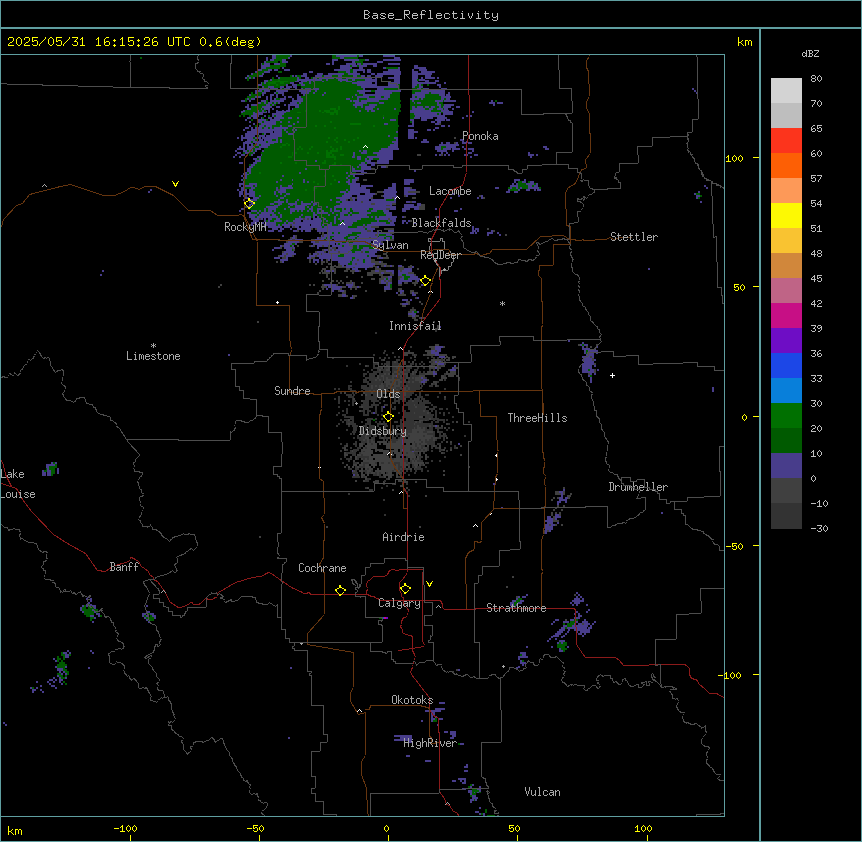The image size is (862, 842).
Task: Click the dBZ legend heading
Action: 810,54
